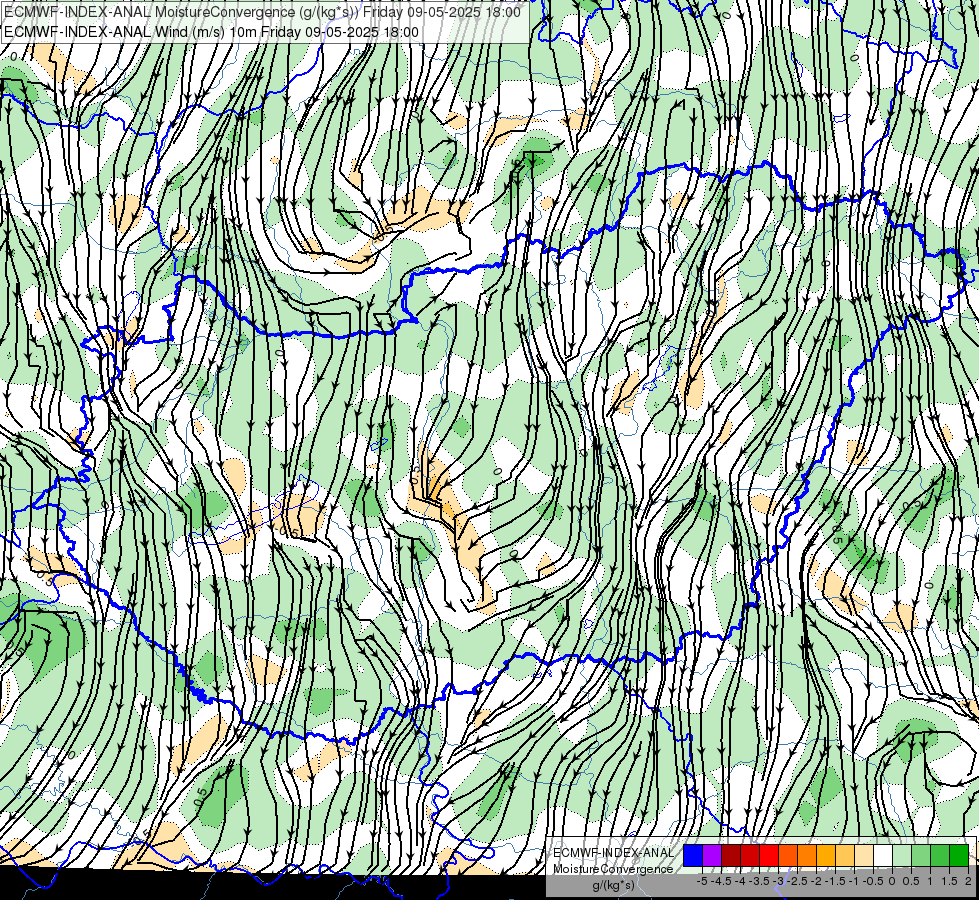Click the -4.5 legend scale value
Screen dimensions: 979x900
[x=721, y=881]
